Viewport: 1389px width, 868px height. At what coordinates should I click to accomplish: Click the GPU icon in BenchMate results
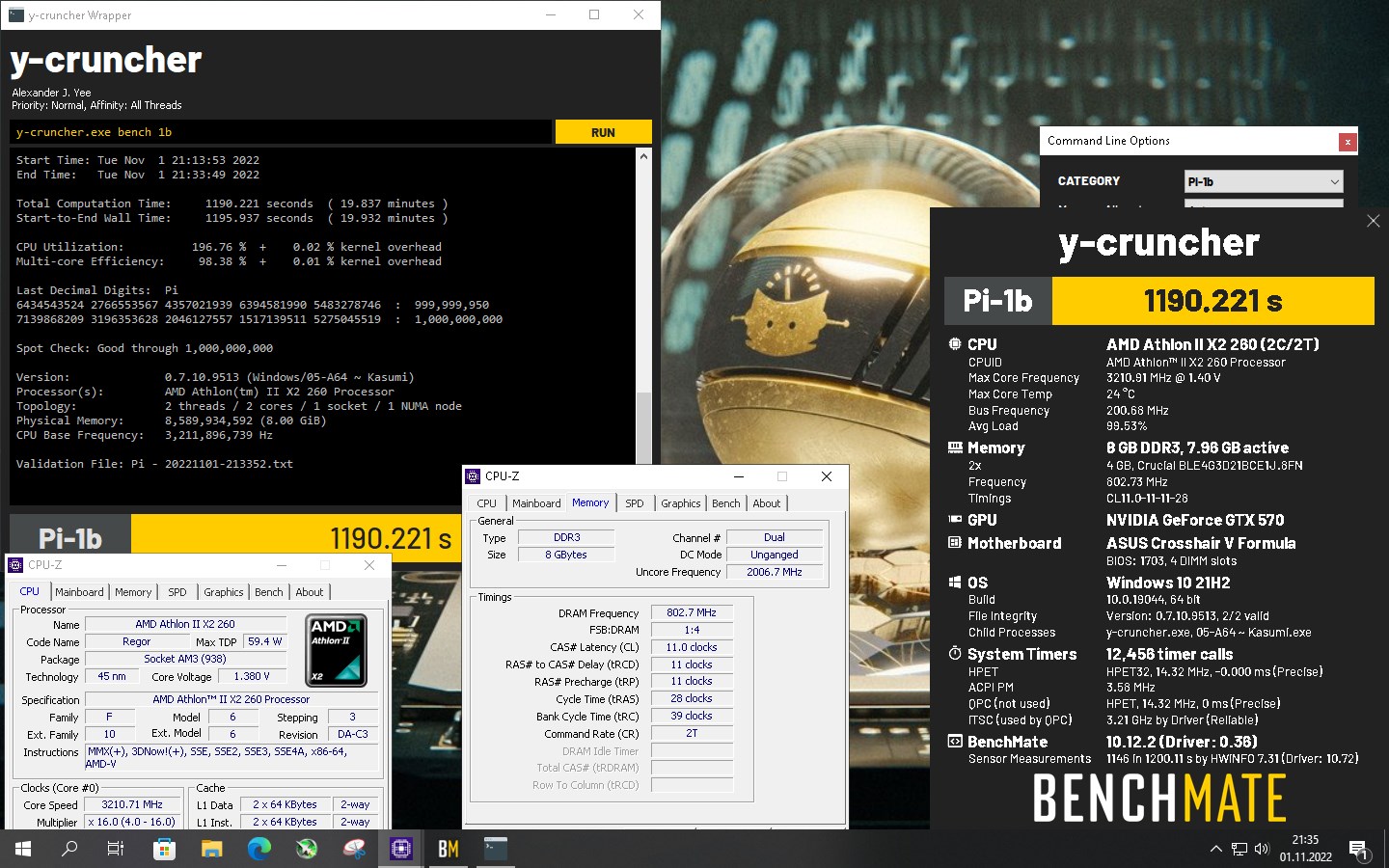(x=955, y=519)
